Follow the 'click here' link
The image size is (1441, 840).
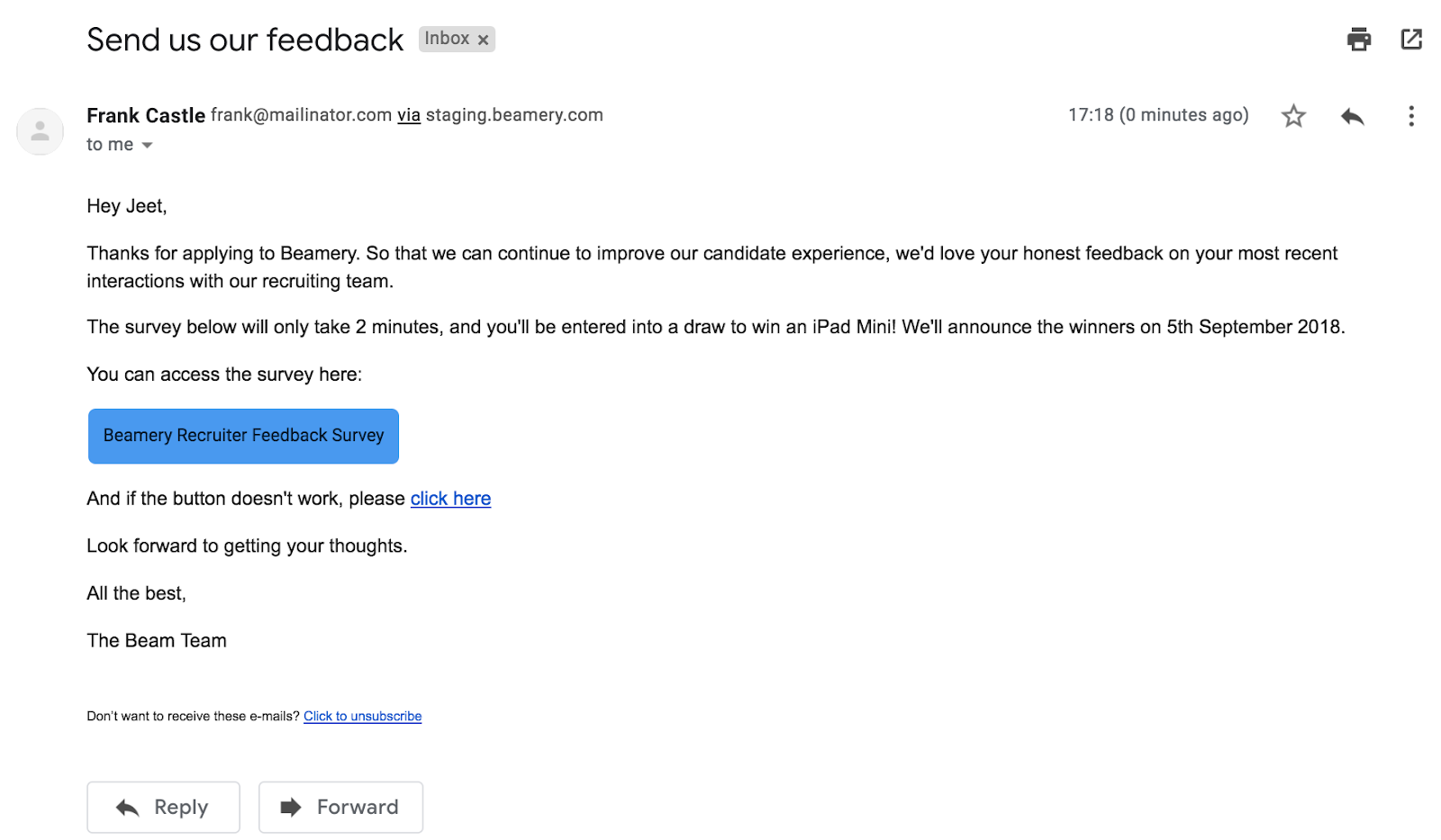coord(450,499)
